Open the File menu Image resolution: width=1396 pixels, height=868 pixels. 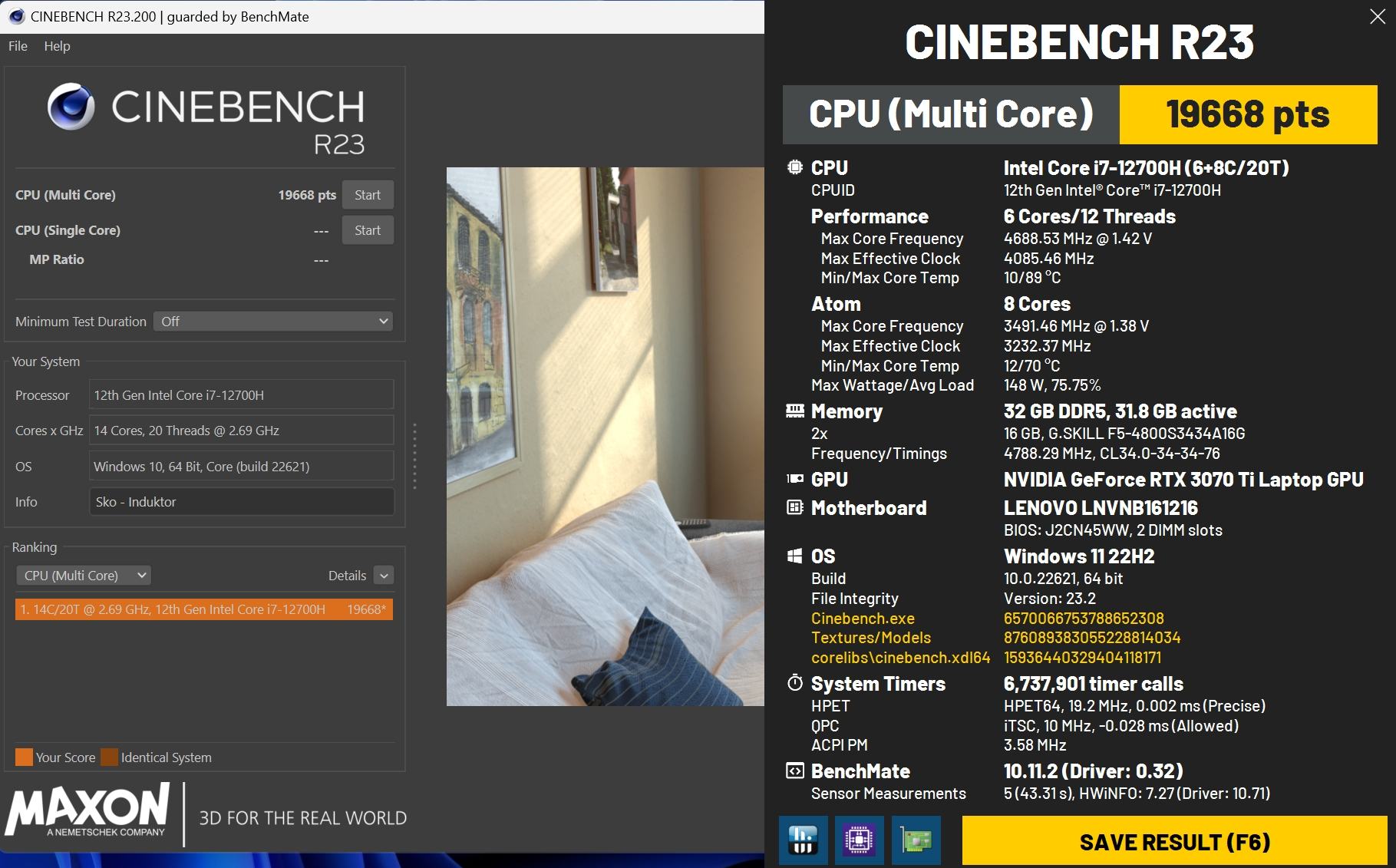coord(18,46)
